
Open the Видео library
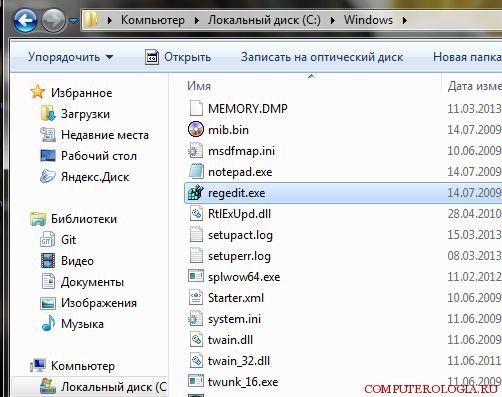[77, 261]
